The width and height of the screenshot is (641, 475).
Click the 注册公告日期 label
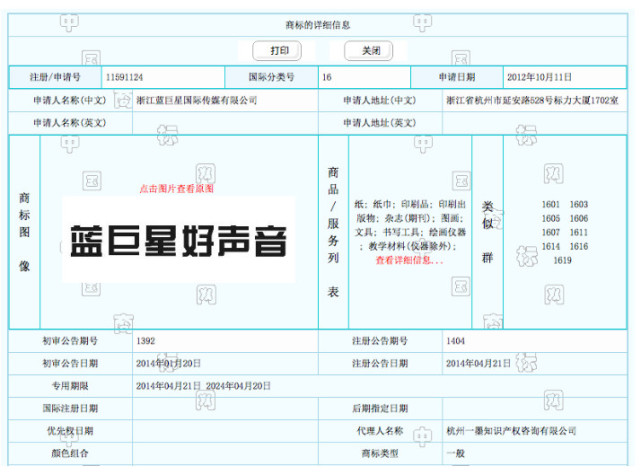click(380, 363)
